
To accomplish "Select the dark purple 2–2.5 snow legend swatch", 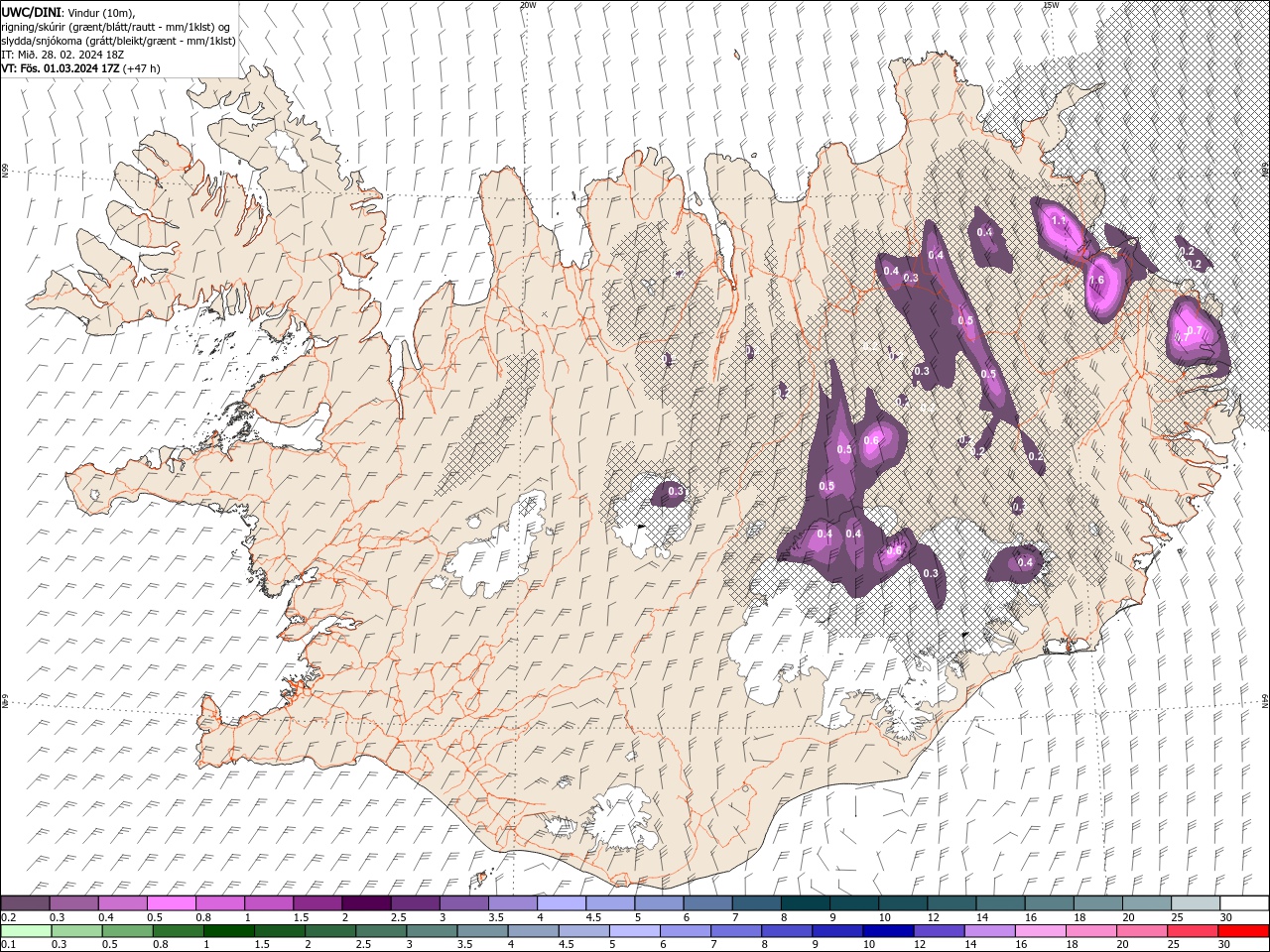I will coord(366,903).
